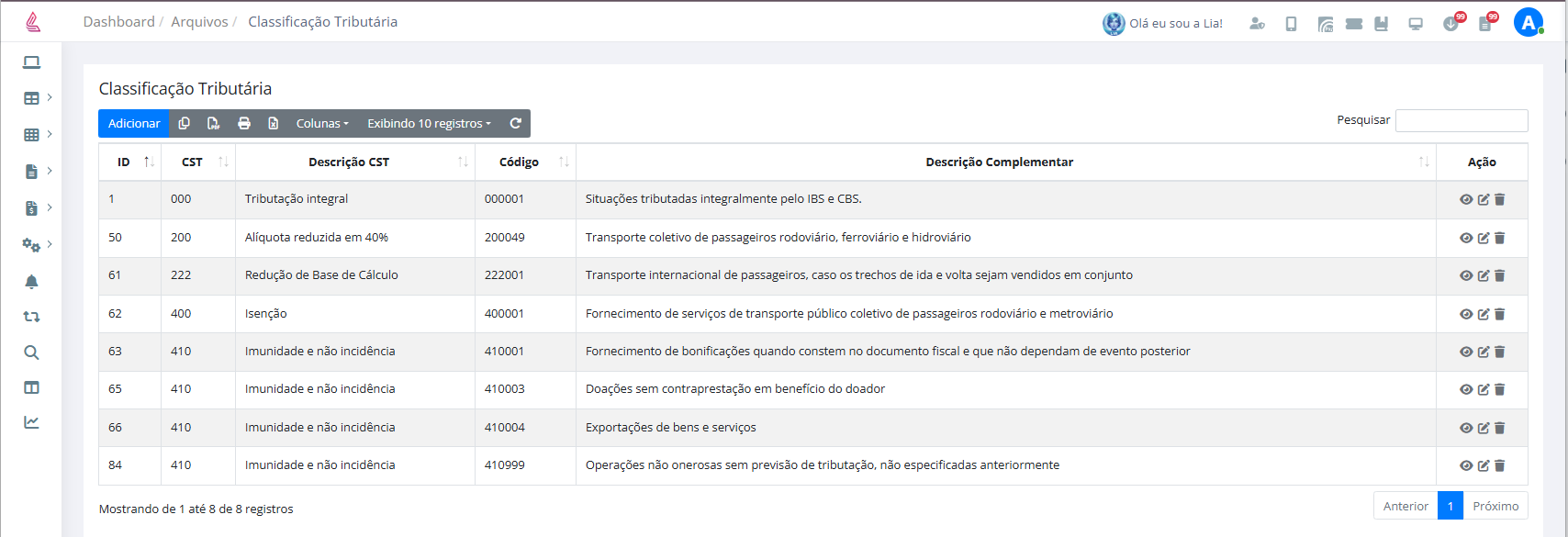Open the line chart sidebar icon

click(x=31, y=422)
